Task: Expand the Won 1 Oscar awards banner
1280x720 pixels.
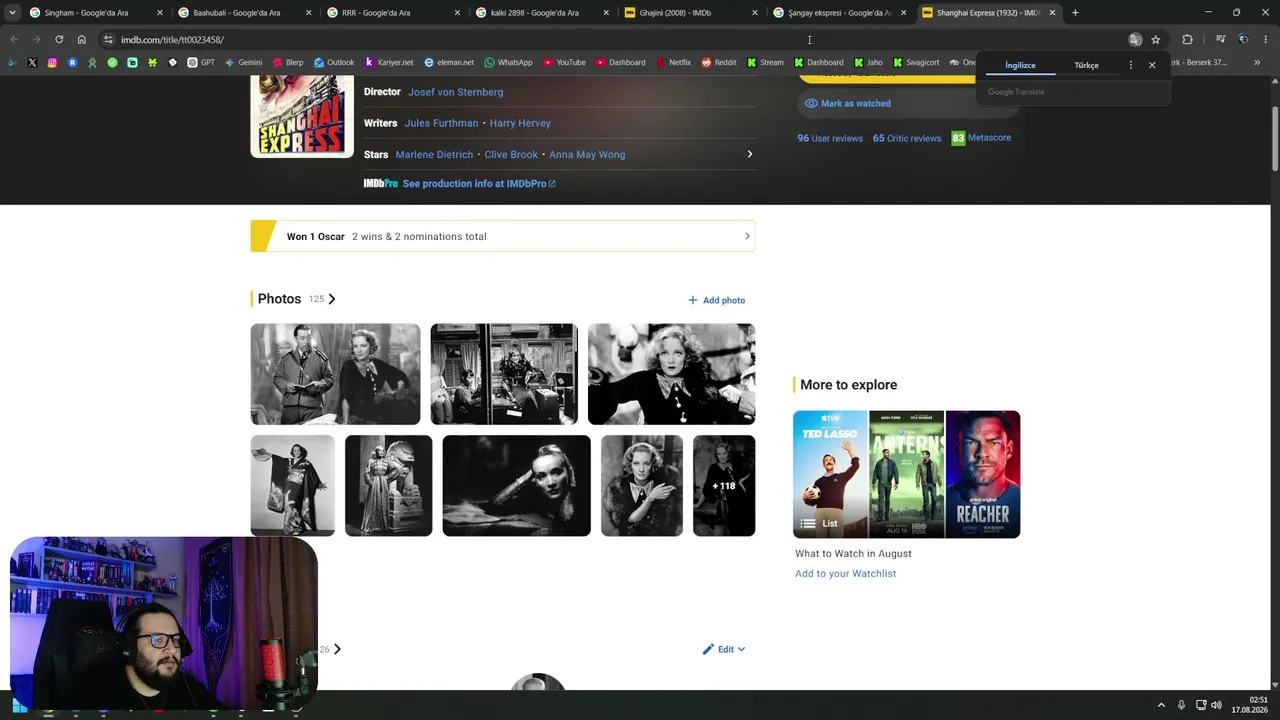Action: (x=503, y=236)
